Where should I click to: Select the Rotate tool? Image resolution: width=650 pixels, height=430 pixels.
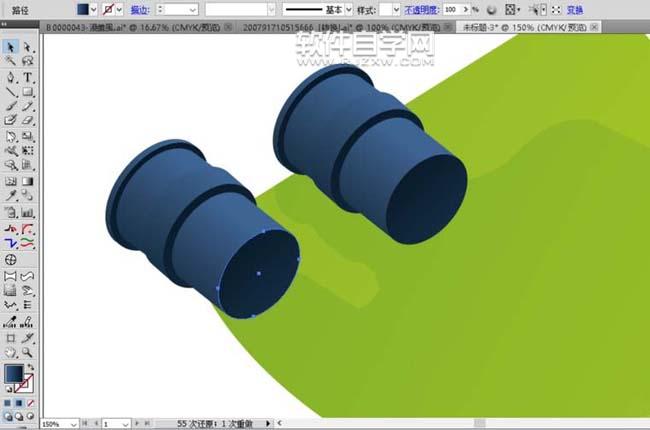click(x=11, y=136)
